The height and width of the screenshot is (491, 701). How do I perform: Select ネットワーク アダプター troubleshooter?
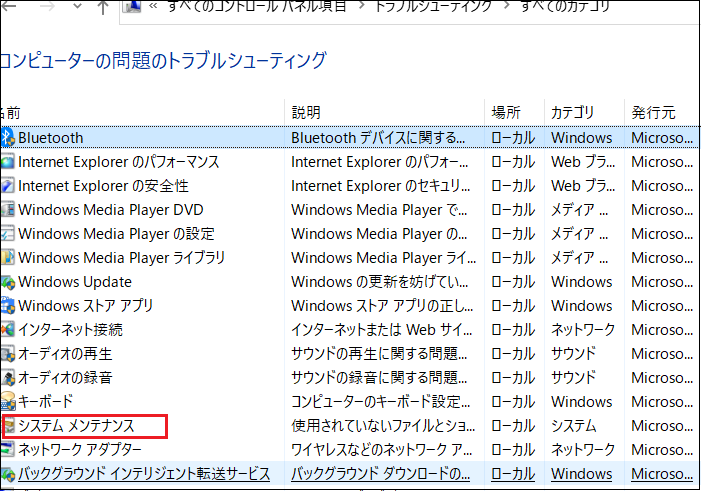[80, 450]
